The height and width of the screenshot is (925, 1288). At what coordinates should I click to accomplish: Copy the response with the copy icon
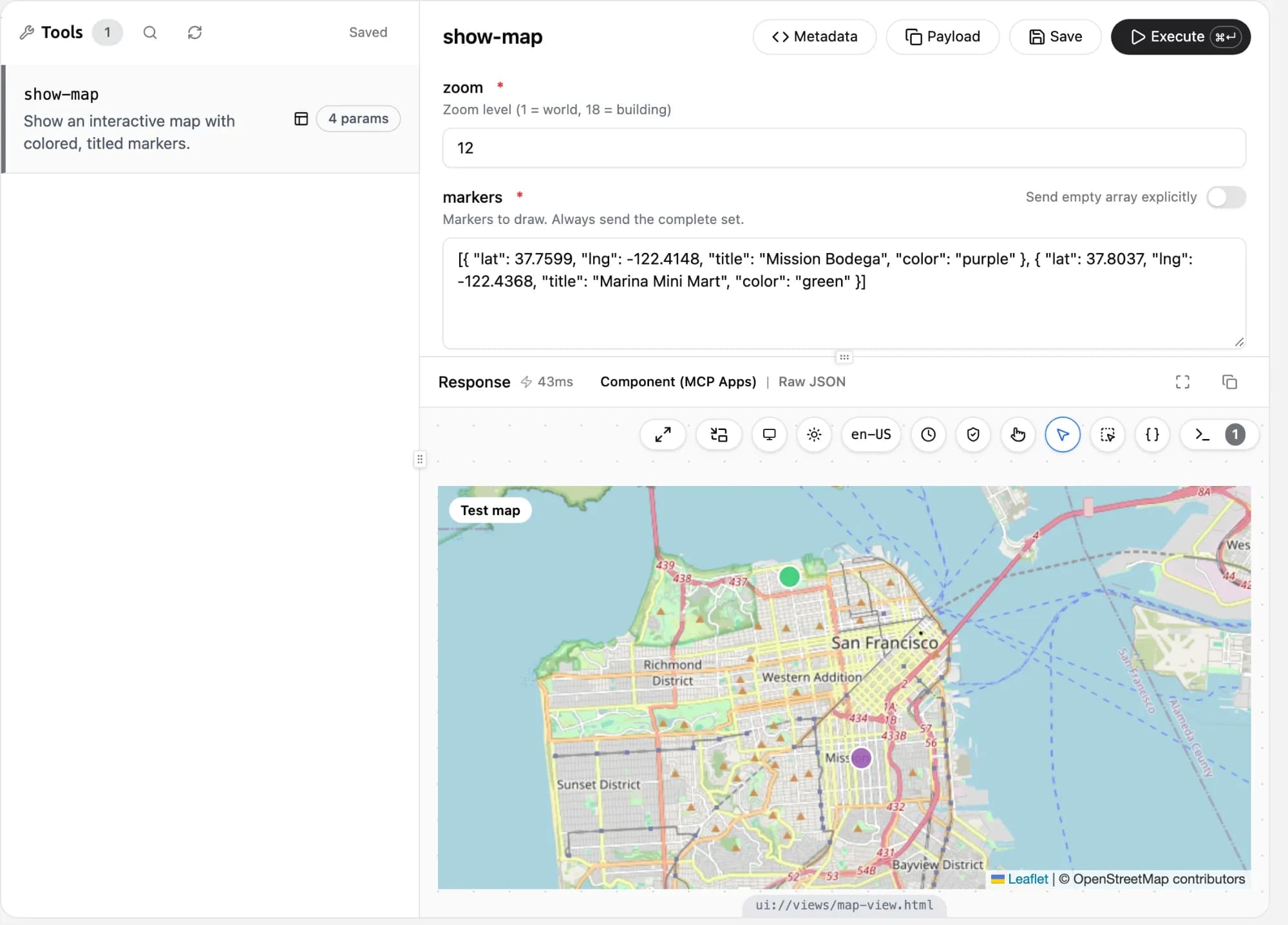(x=1229, y=382)
